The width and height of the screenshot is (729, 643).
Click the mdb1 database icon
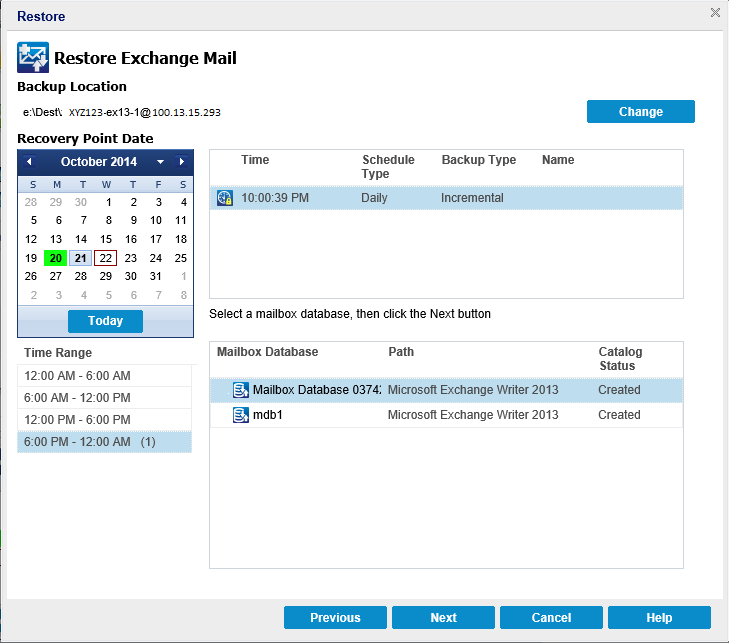(241, 414)
